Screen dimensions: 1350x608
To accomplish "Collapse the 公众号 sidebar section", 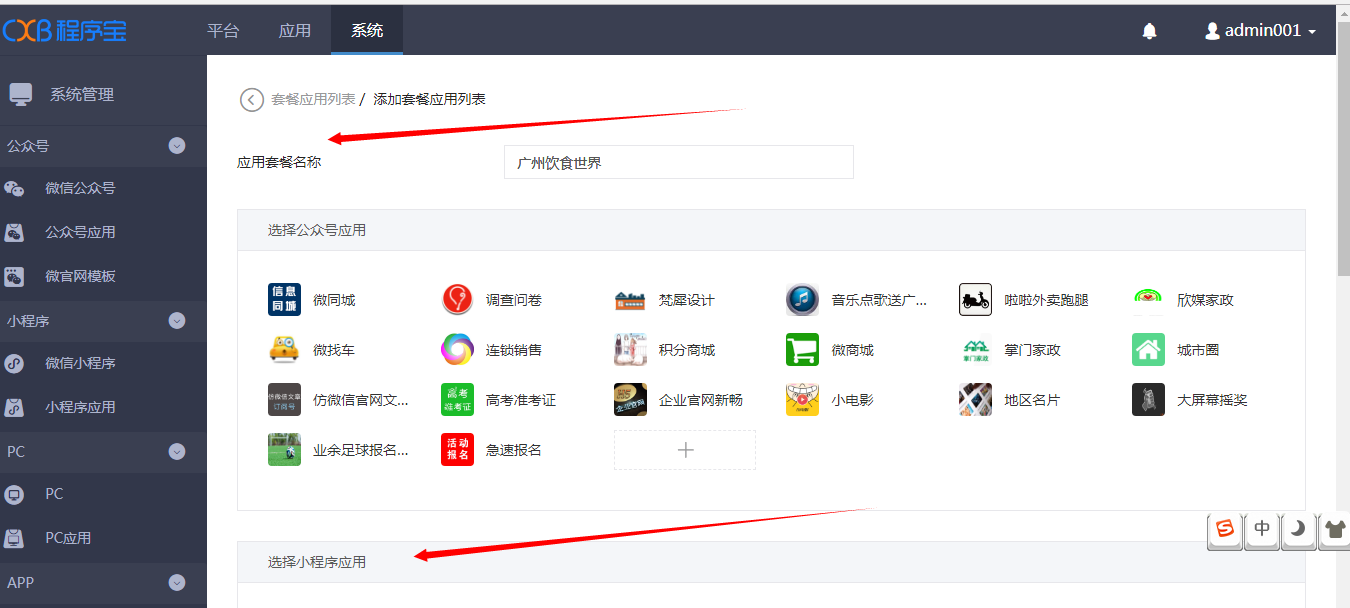I will coord(177,146).
